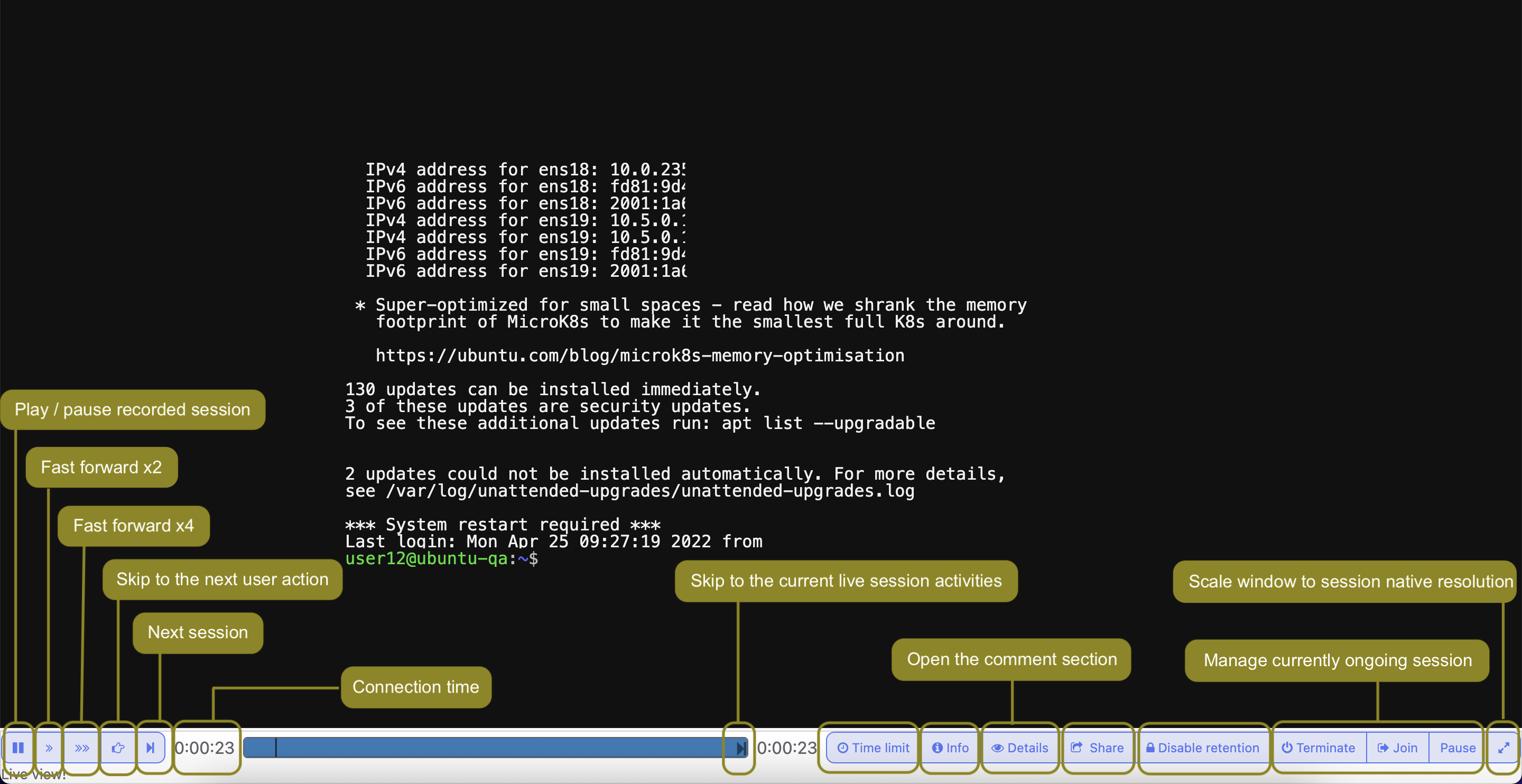Terminate the ongoing session
The image size is (1522, 784).
point(1318,748)
